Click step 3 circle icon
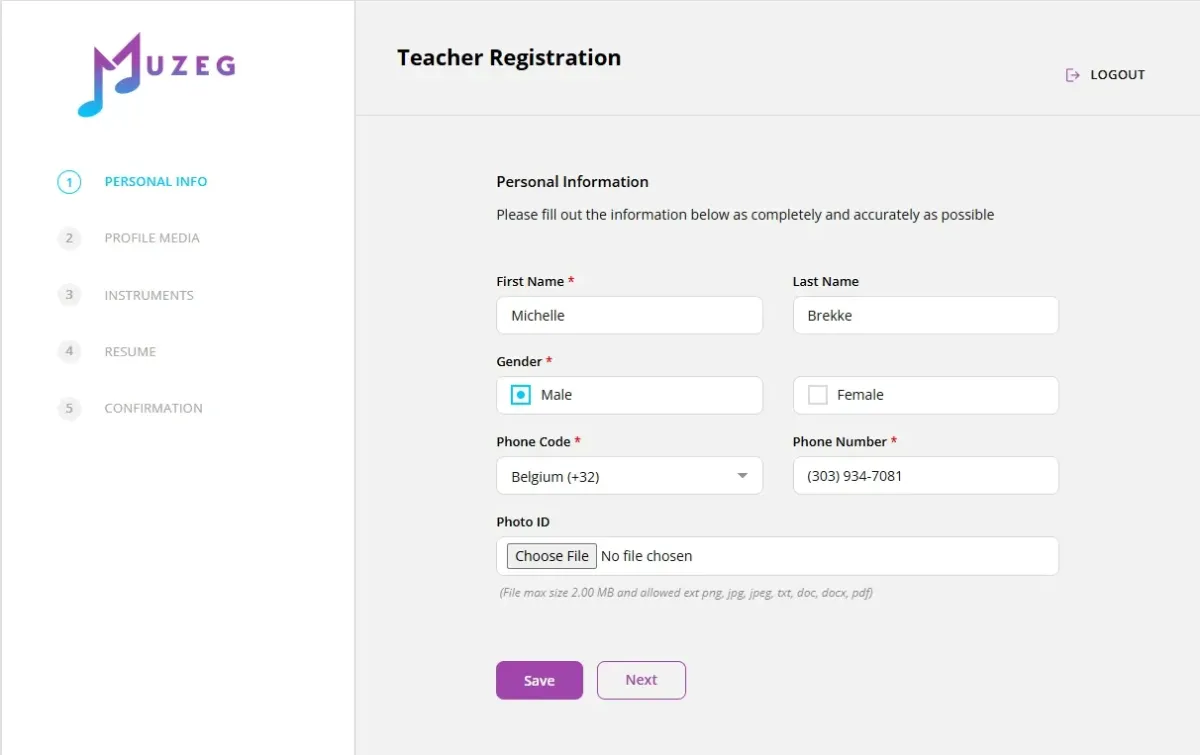Viewport: 1200px width, 755px height. tap(69, 295)
